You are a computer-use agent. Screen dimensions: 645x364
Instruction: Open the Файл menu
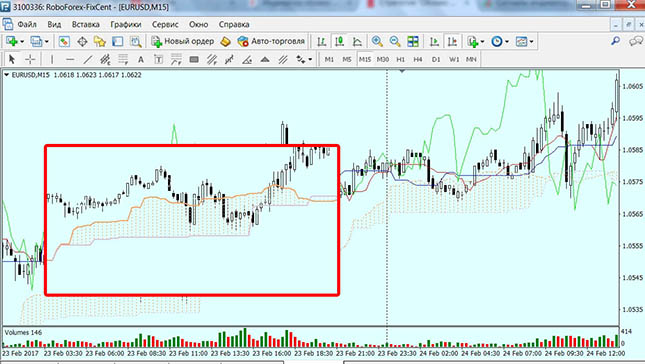click(27, 24)
